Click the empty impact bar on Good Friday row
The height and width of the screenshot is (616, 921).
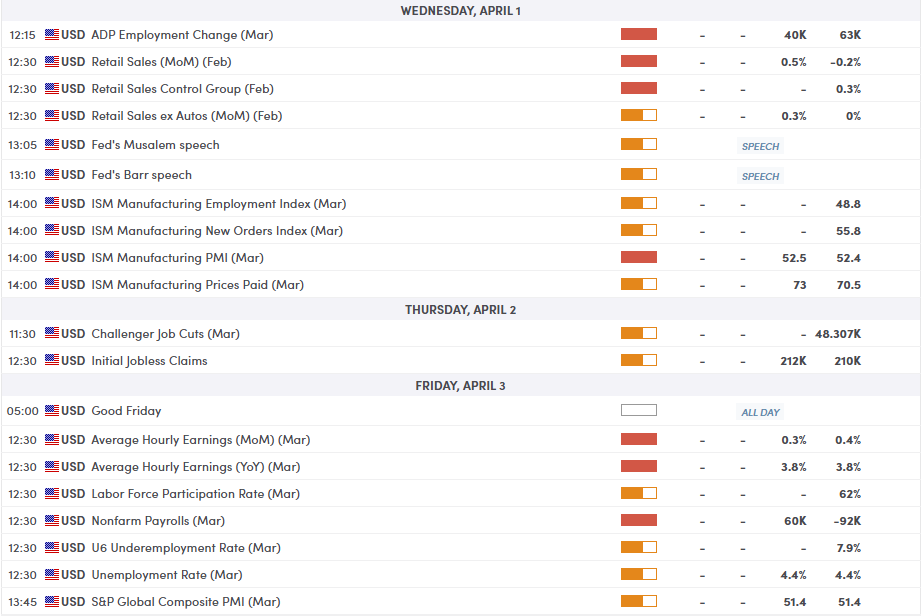638,410
